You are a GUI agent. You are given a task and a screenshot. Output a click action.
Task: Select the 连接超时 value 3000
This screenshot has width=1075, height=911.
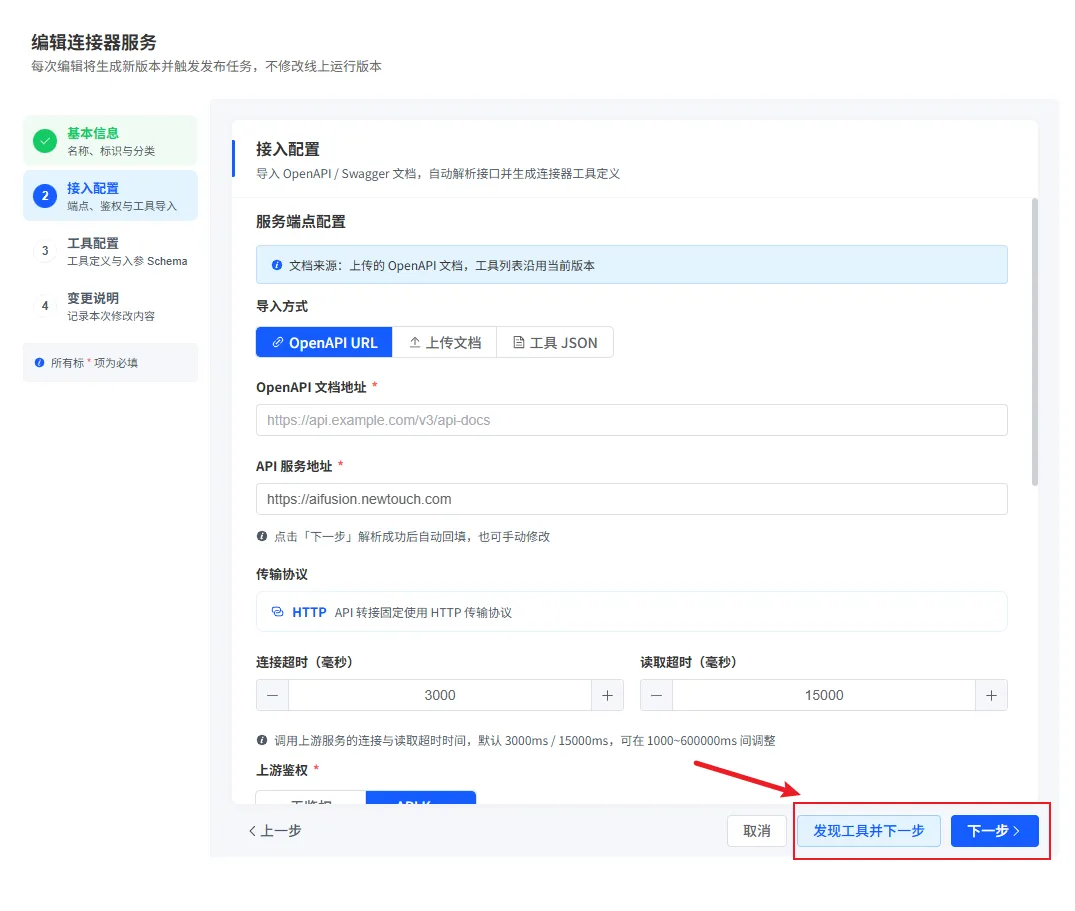(x=440, y=695)
